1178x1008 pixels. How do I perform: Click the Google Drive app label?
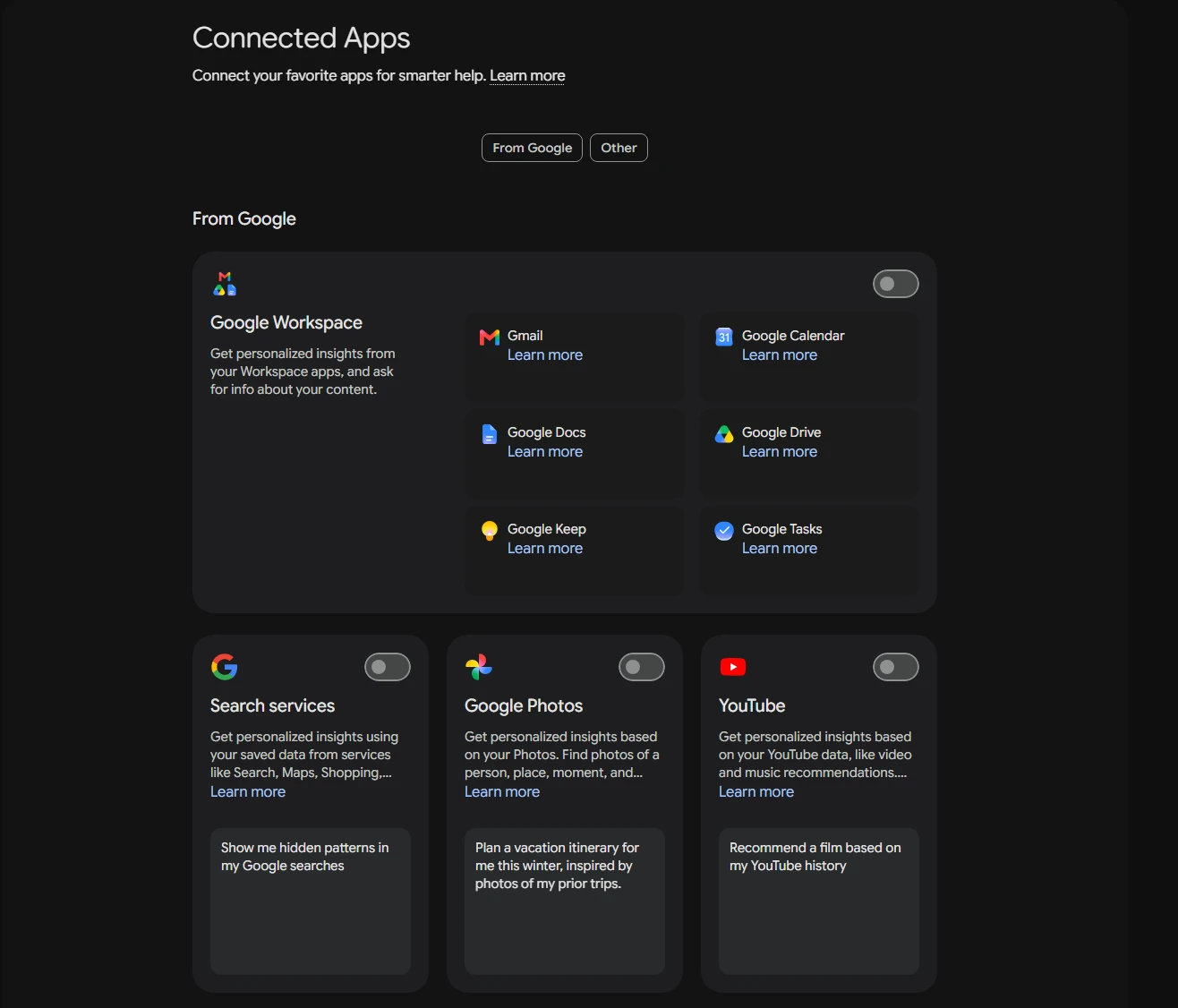781,432
